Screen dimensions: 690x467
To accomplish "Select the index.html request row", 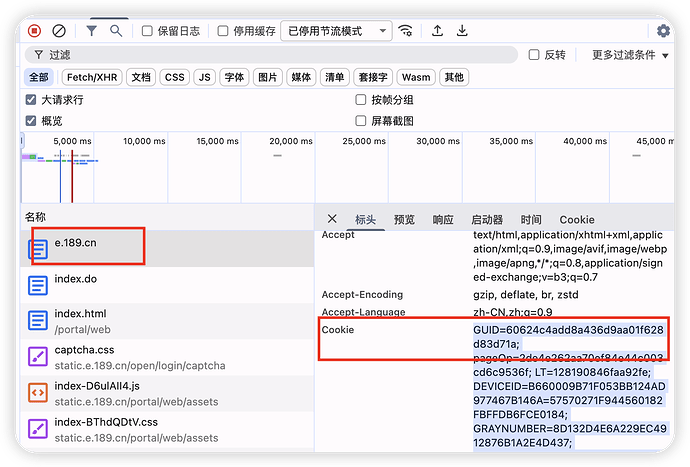I will pyautogui.click(x=167, y=321).
